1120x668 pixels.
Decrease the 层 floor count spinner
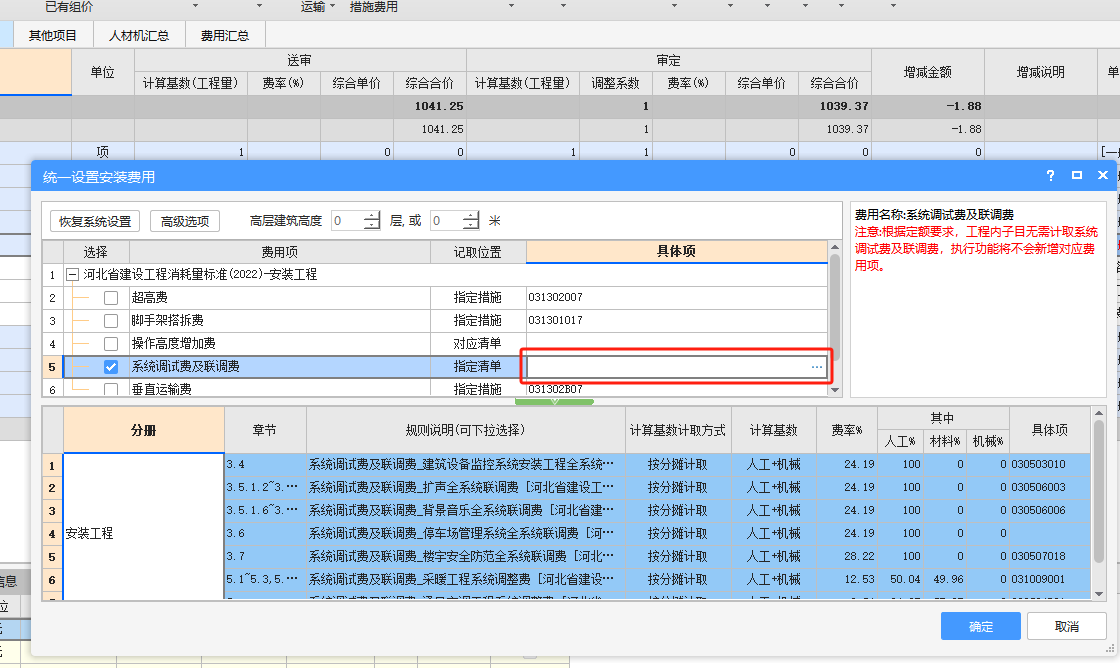tap(372, 226)
